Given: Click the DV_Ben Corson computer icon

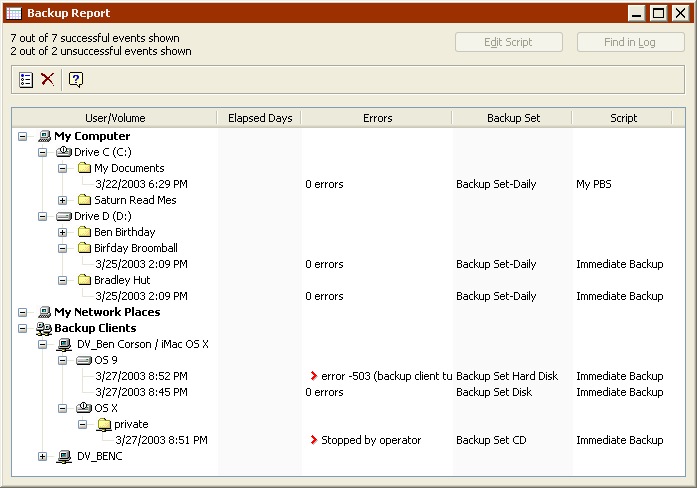Looking at the screenshot, I should pyautogui.click(x=64, y=344).
